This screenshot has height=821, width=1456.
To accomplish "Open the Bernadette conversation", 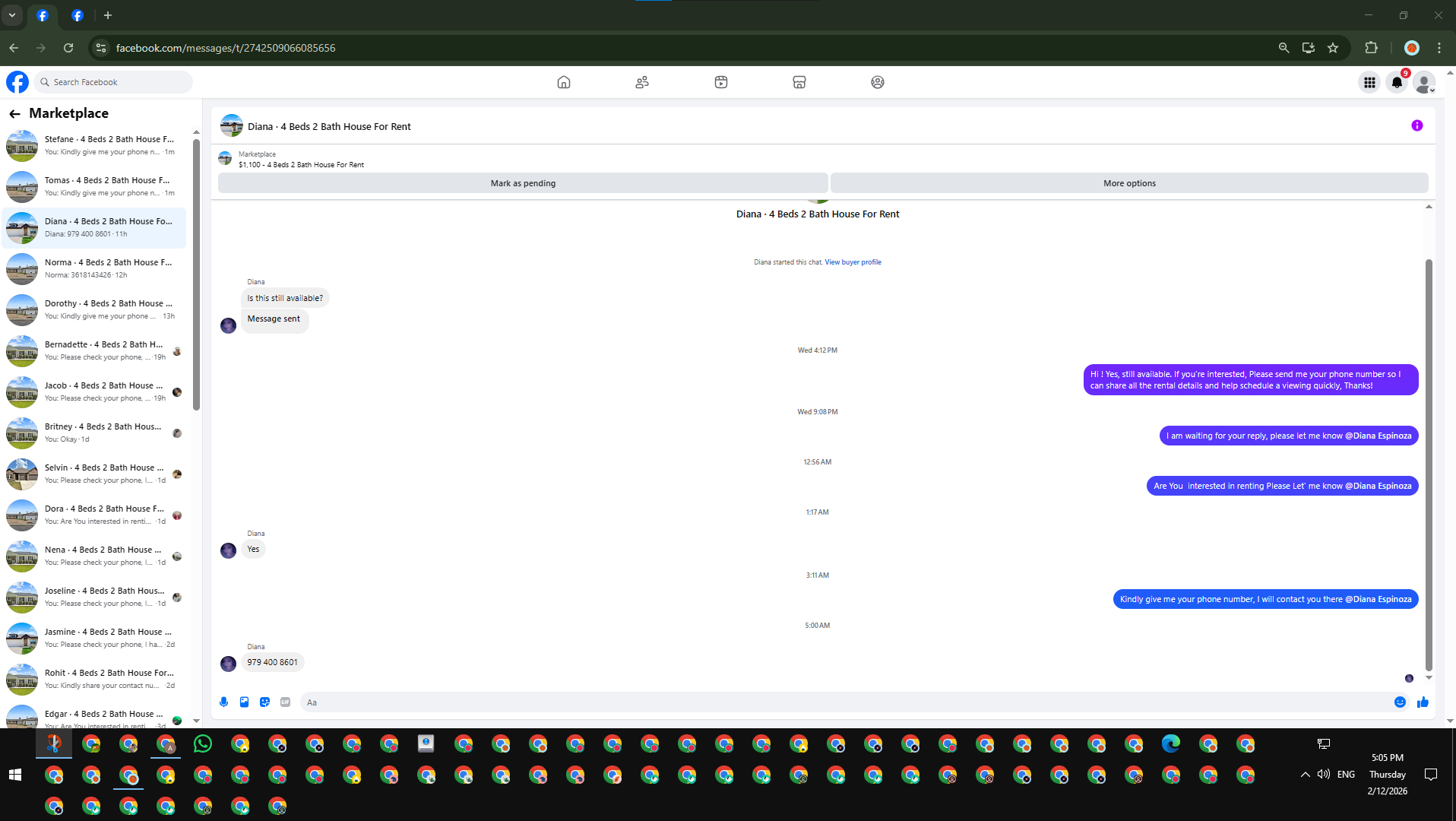I will tap(93, 351).
